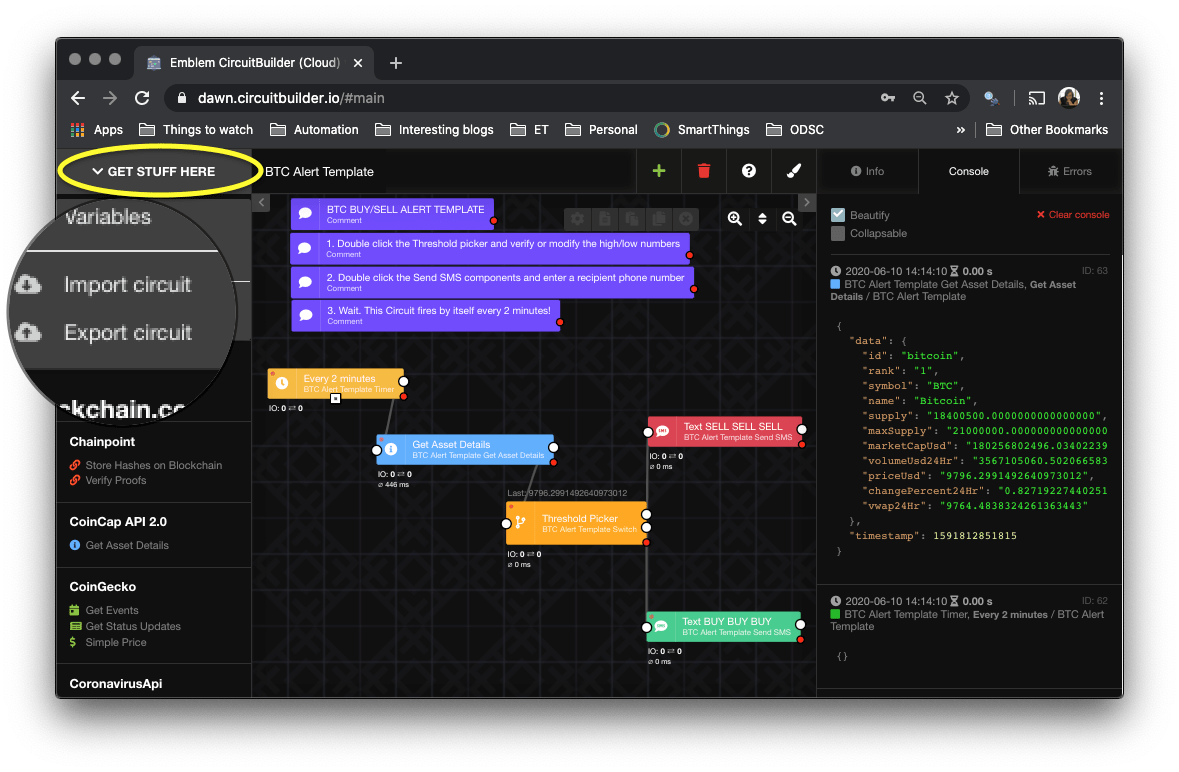Viewport: 1179px width, 772px height.
Task: Switch to the Console tab
Action: pos(968,171)
